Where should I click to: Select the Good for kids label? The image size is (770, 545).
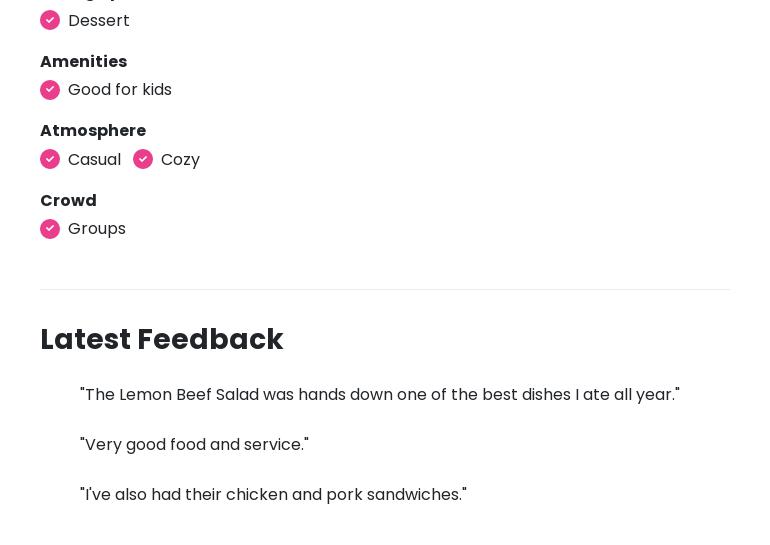120,90
